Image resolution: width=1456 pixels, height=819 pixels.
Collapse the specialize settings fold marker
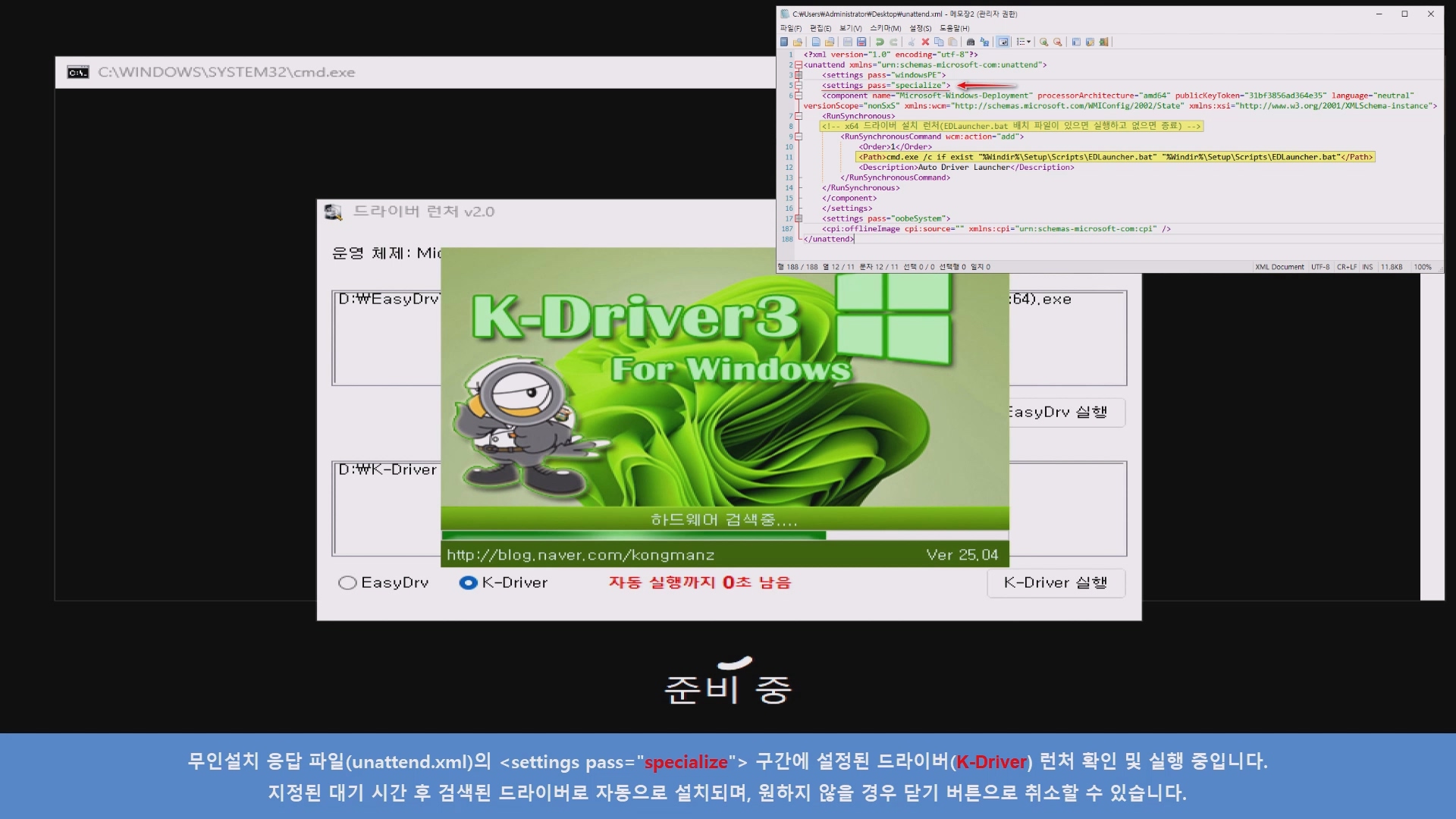pos(798,86)
